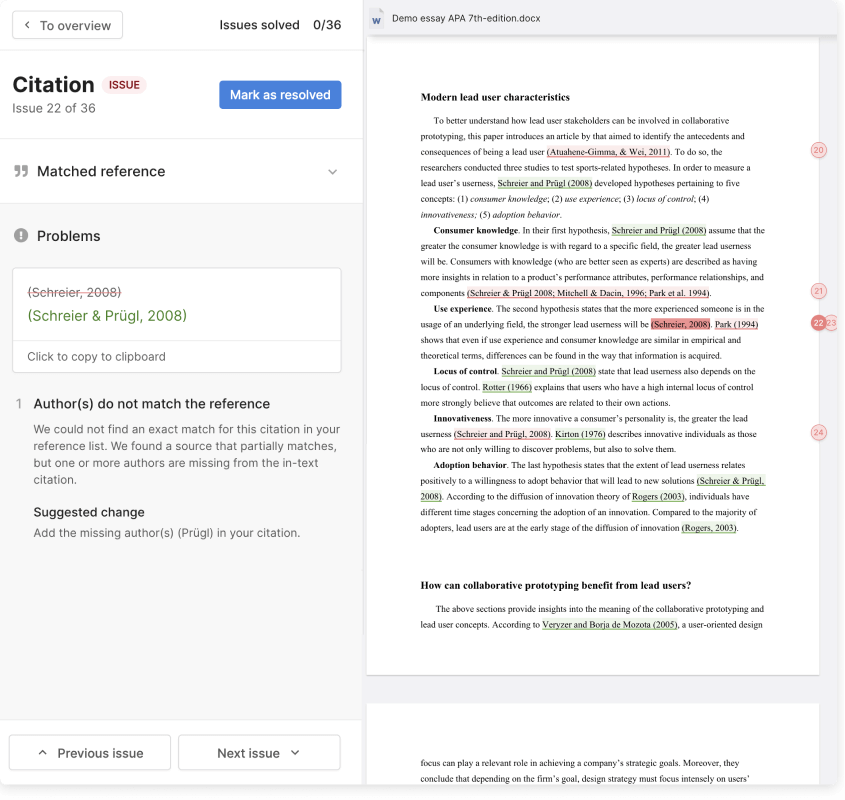Click the up chevron on Previous issue
845x800 pixels.
coord(42,753)
